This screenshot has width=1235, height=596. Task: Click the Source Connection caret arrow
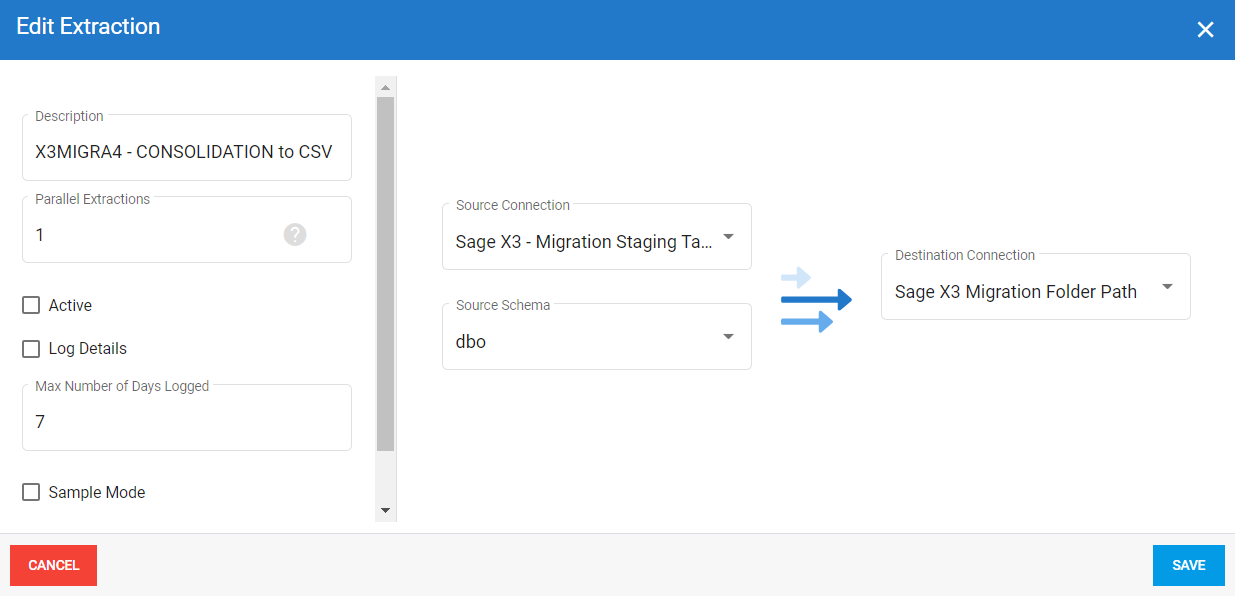coord(728,237)
